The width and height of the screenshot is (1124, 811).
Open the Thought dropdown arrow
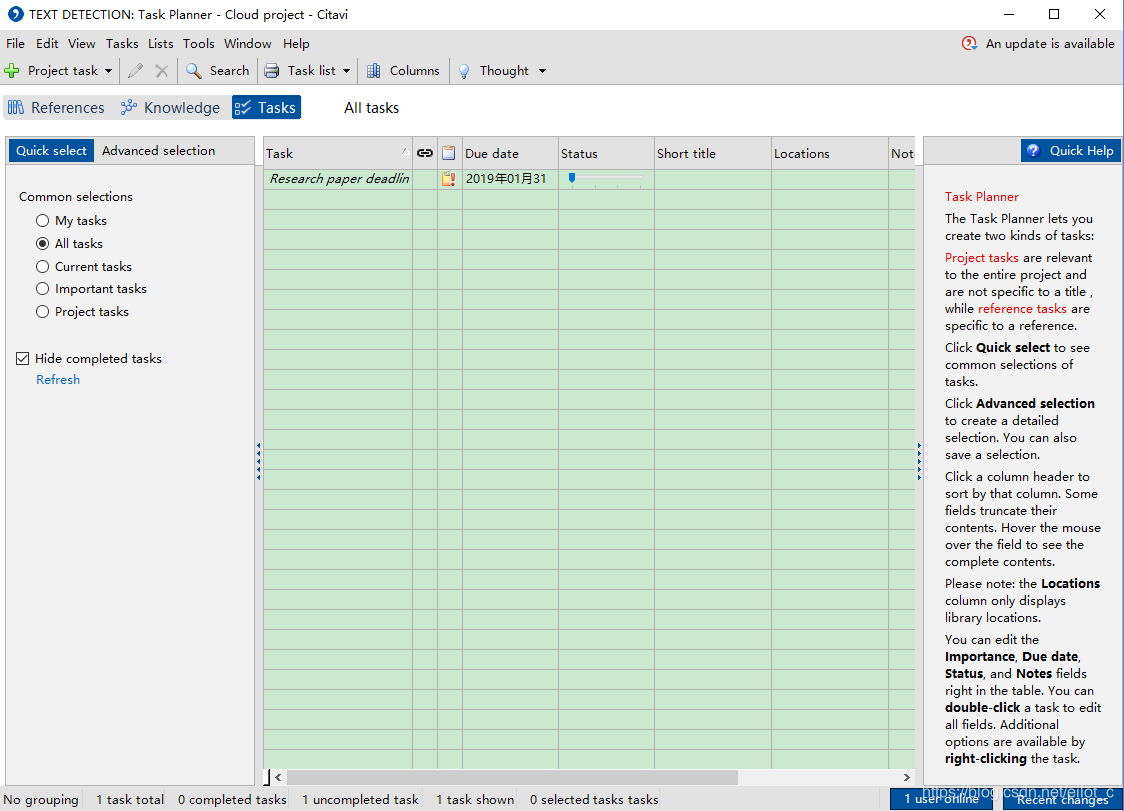(542, 71)
